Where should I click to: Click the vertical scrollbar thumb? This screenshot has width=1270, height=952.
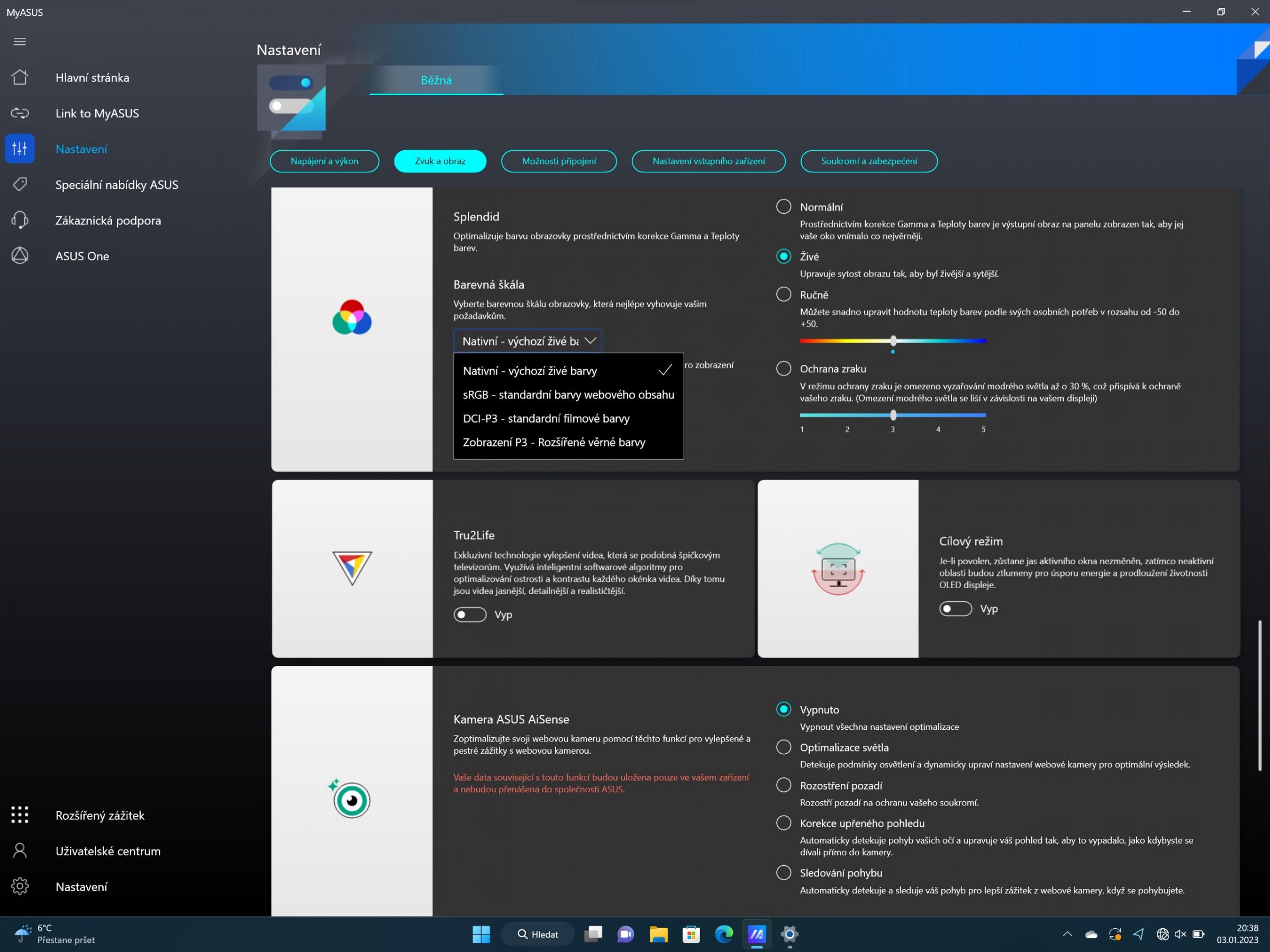1259,695
